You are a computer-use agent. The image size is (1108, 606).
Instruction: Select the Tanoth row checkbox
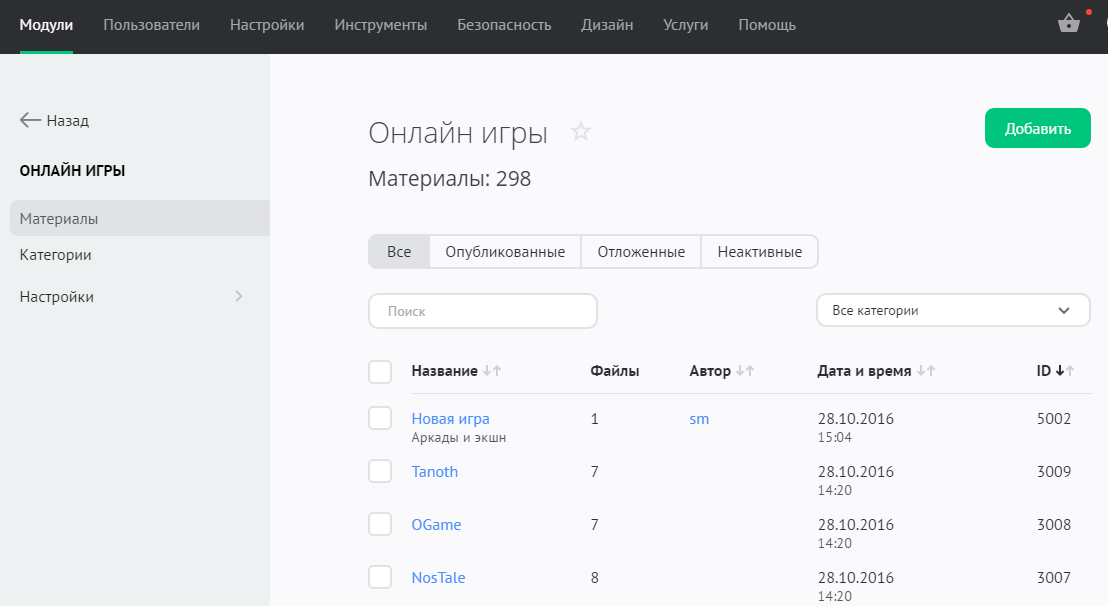click(380, 471)
